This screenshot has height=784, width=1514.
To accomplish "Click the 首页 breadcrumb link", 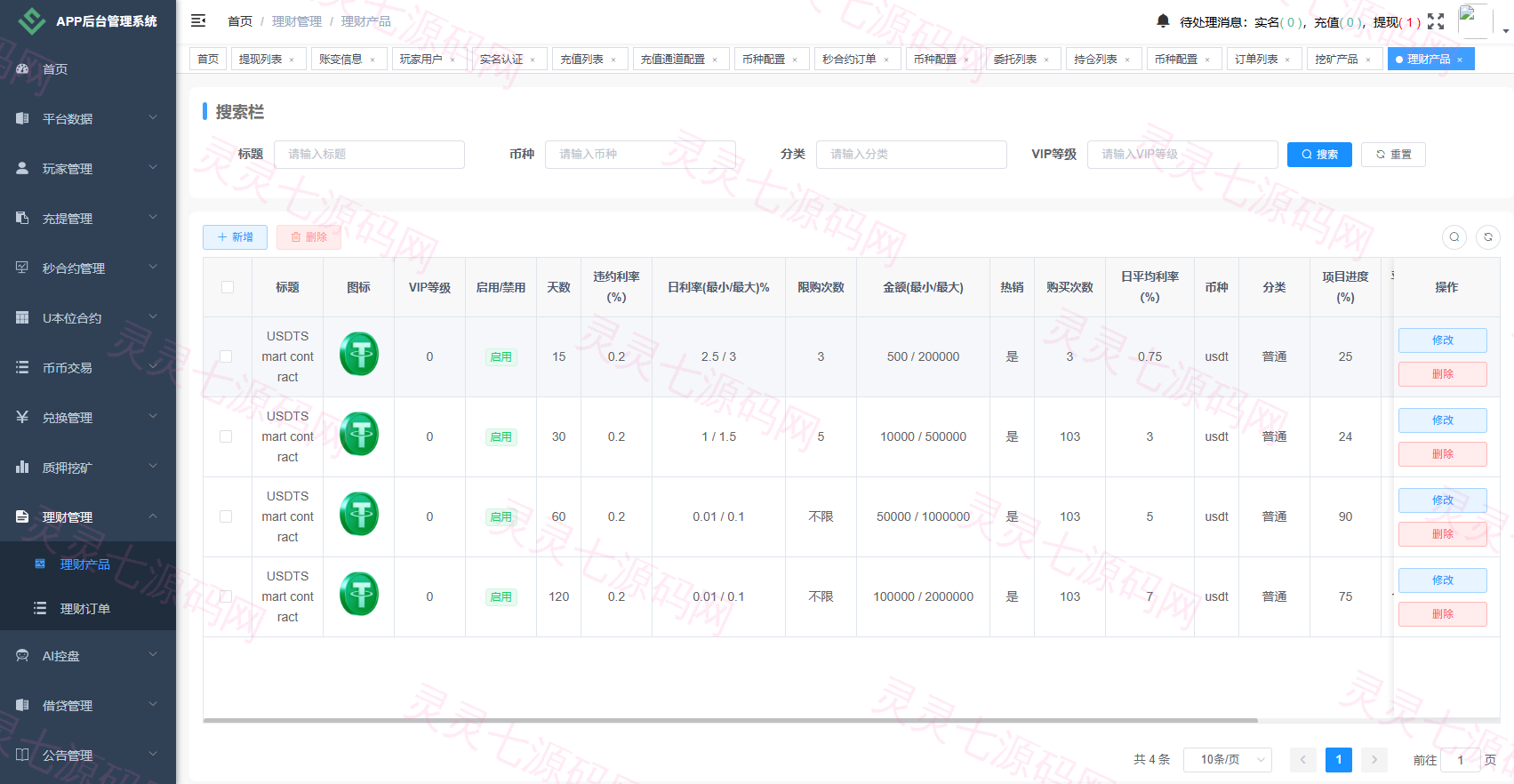I will (x=240, y=21).
